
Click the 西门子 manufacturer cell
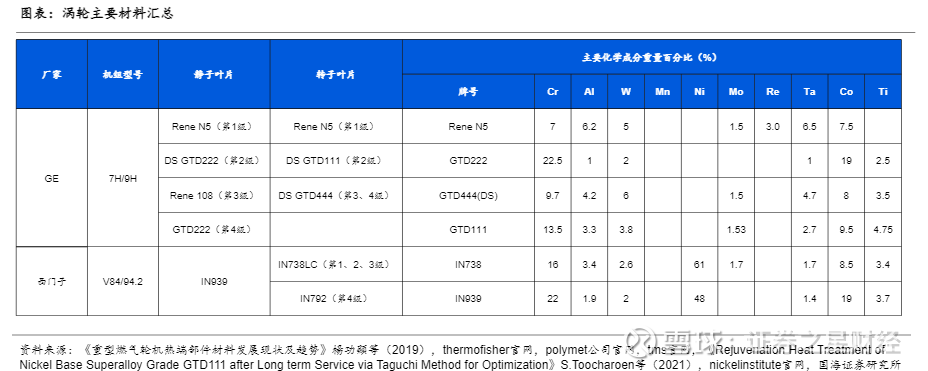tap(51, 281)
